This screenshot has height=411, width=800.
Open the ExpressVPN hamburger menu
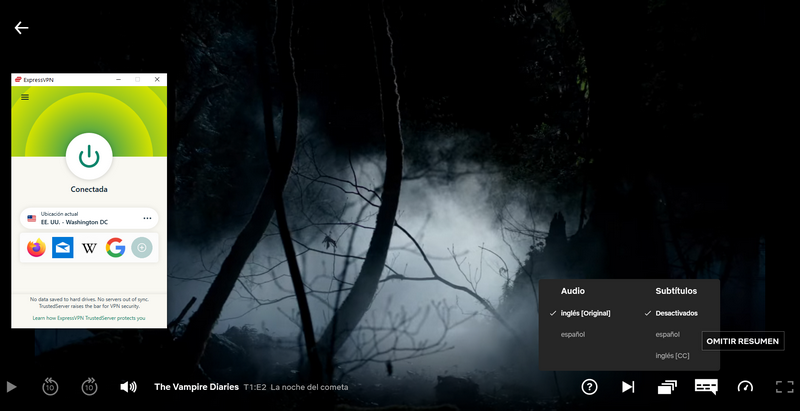25,97
